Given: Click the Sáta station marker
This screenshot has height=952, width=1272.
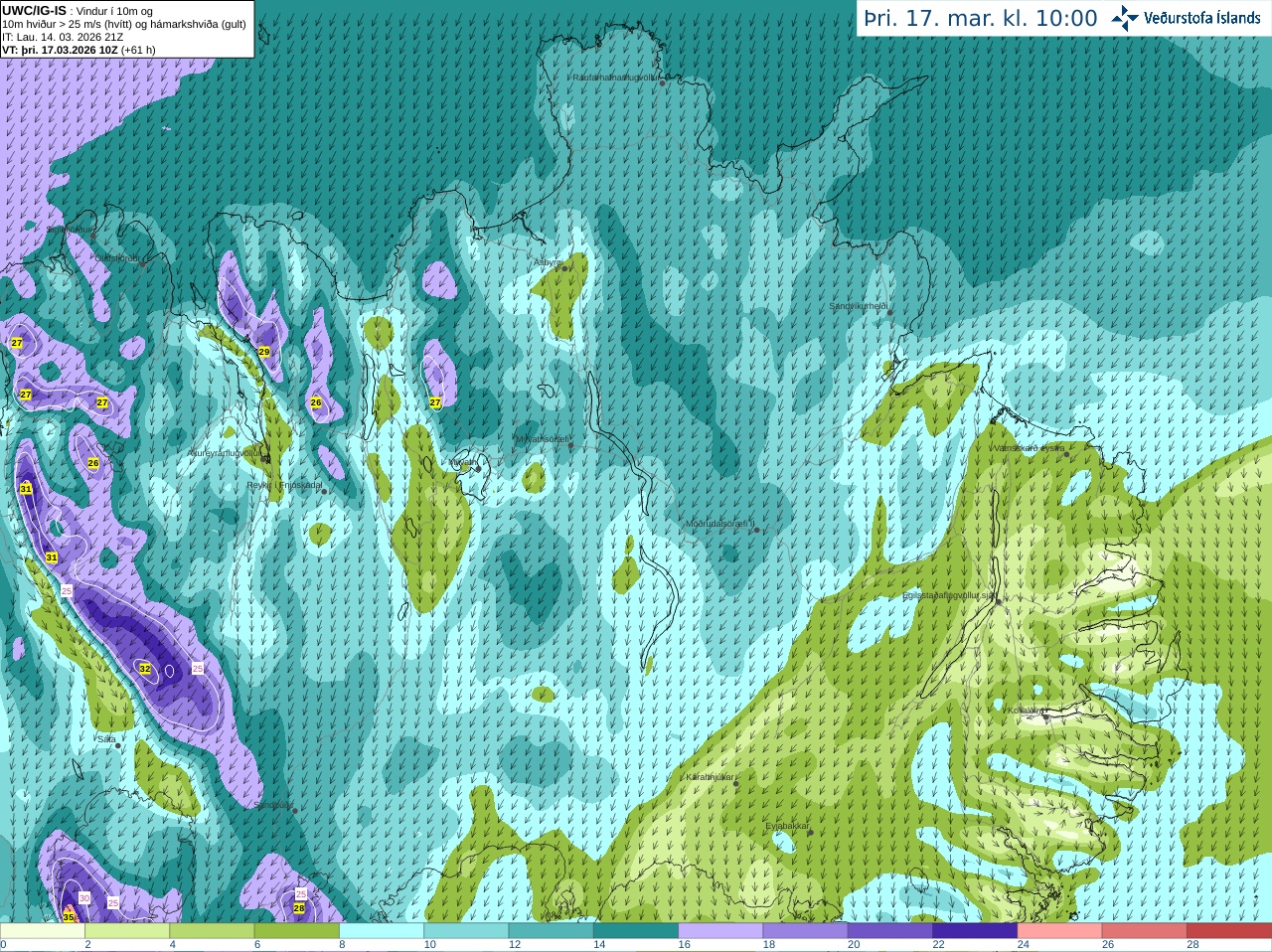Looking at the screenshot, I should pyautogui.click(x=117, y=746).
